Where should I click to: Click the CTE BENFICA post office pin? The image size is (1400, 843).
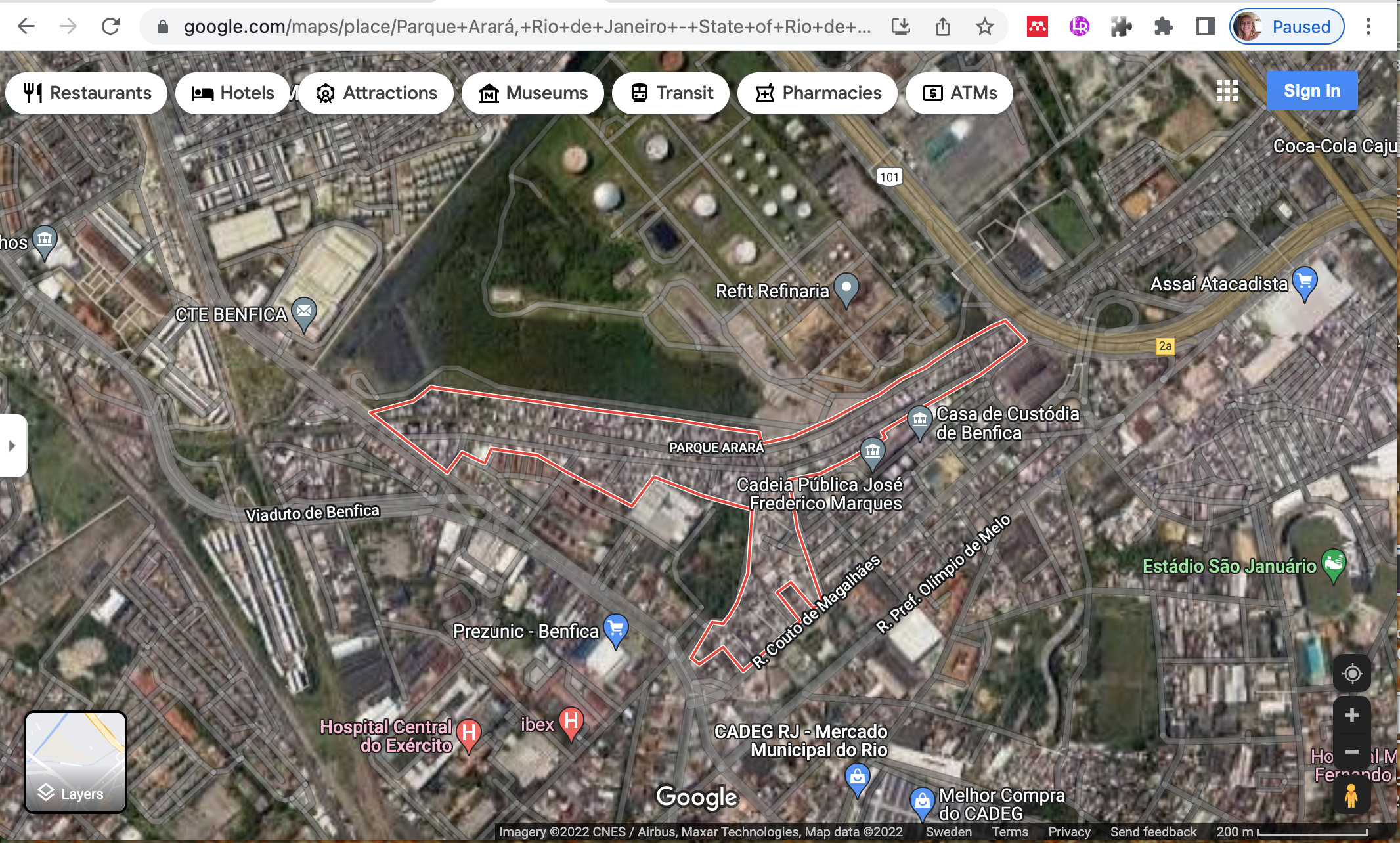coord(304,312)
